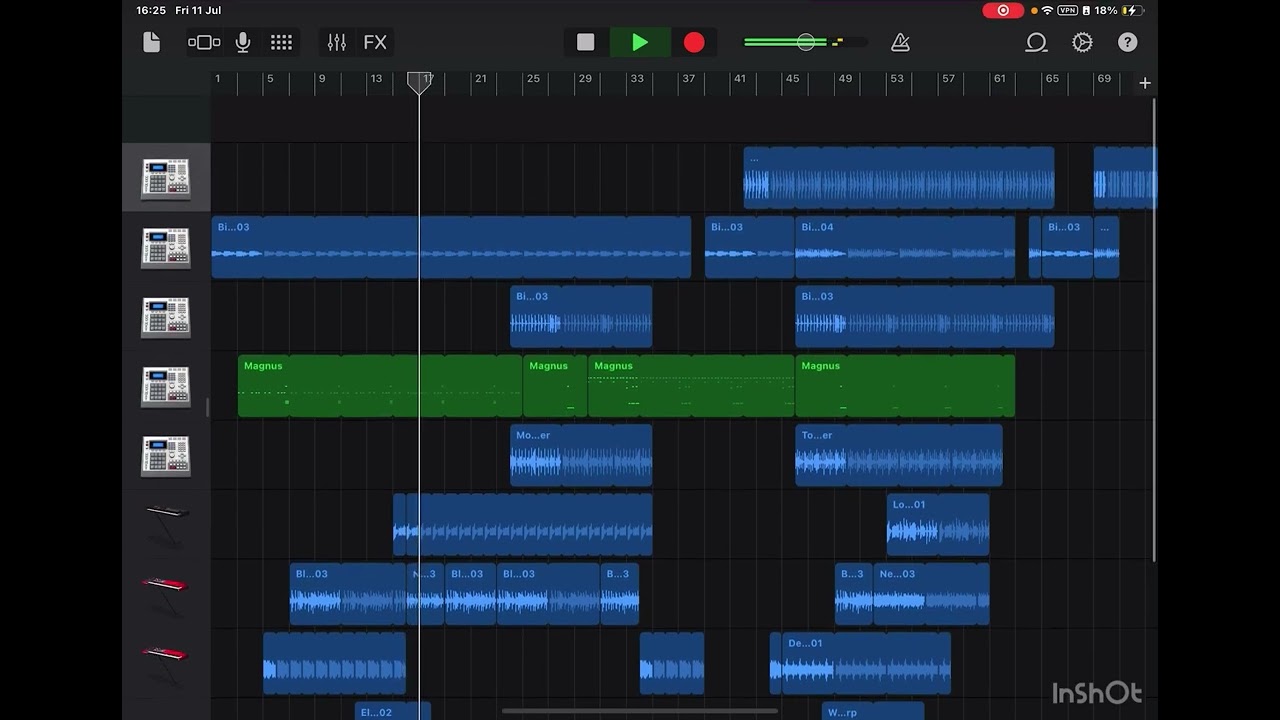The image size is (1280, 720).
Task: Start recording with the red record button
Action: pyautogui.click(x=694, y=42)
